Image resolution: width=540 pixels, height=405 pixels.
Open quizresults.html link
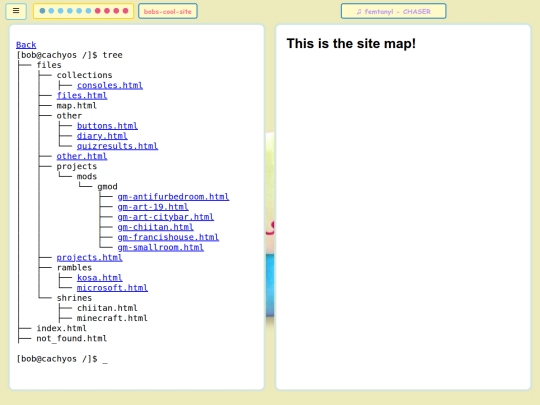(x=117, y=146)
